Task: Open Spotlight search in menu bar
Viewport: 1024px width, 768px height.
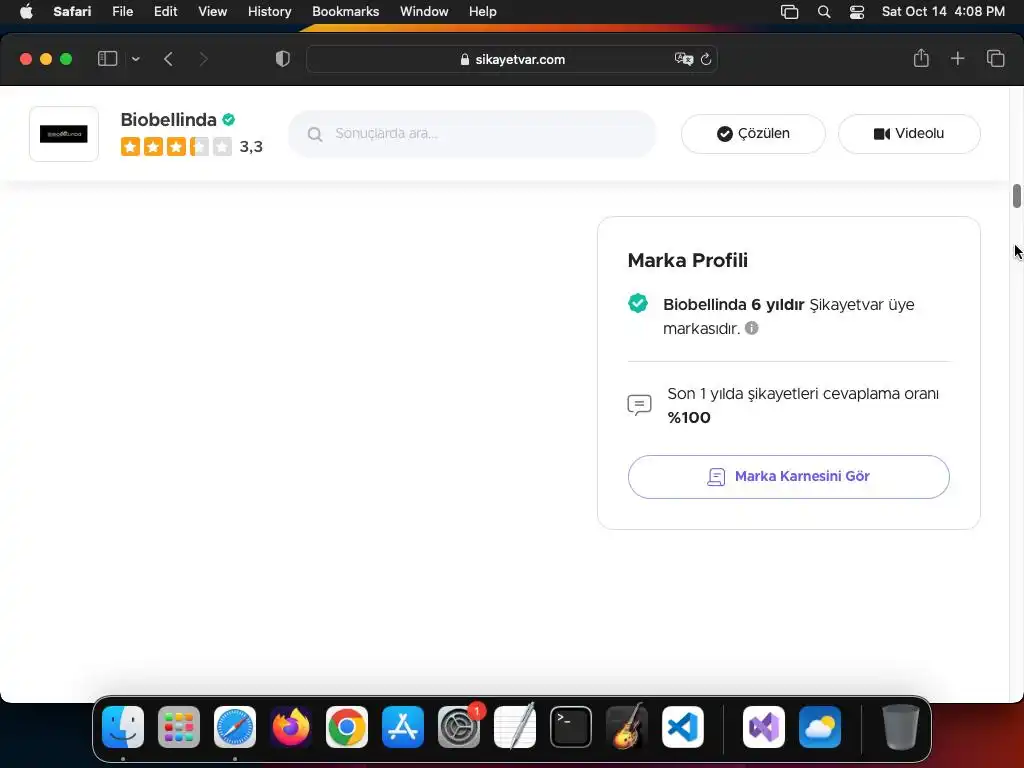Action: coord(824,12)
